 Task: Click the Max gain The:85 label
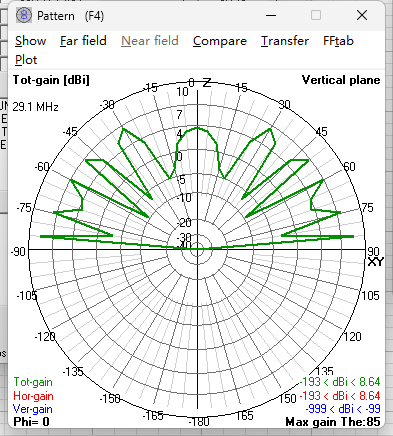click(333, 422)
